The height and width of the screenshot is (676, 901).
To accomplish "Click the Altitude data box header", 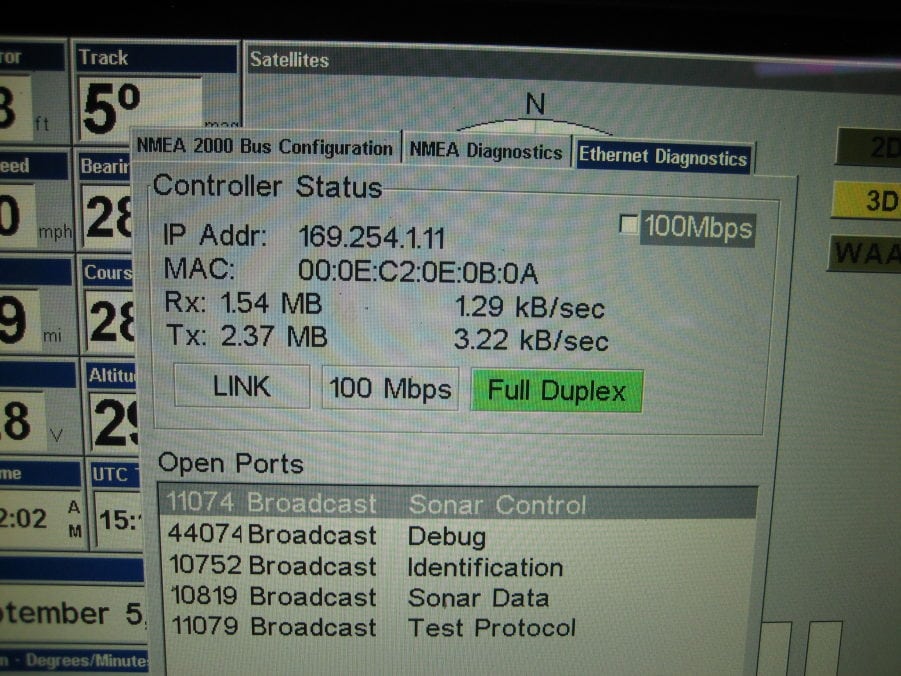I will click(x=111, y=375).
